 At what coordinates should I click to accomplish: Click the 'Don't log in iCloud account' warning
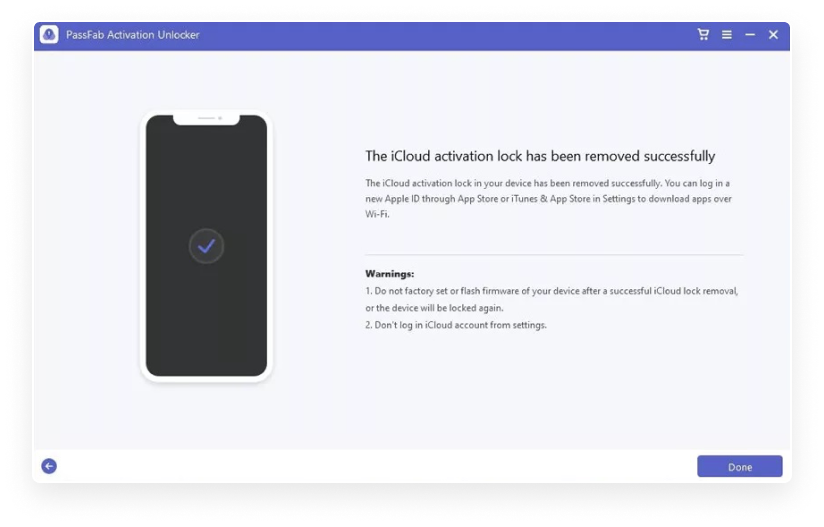click(x=456, y=325)
